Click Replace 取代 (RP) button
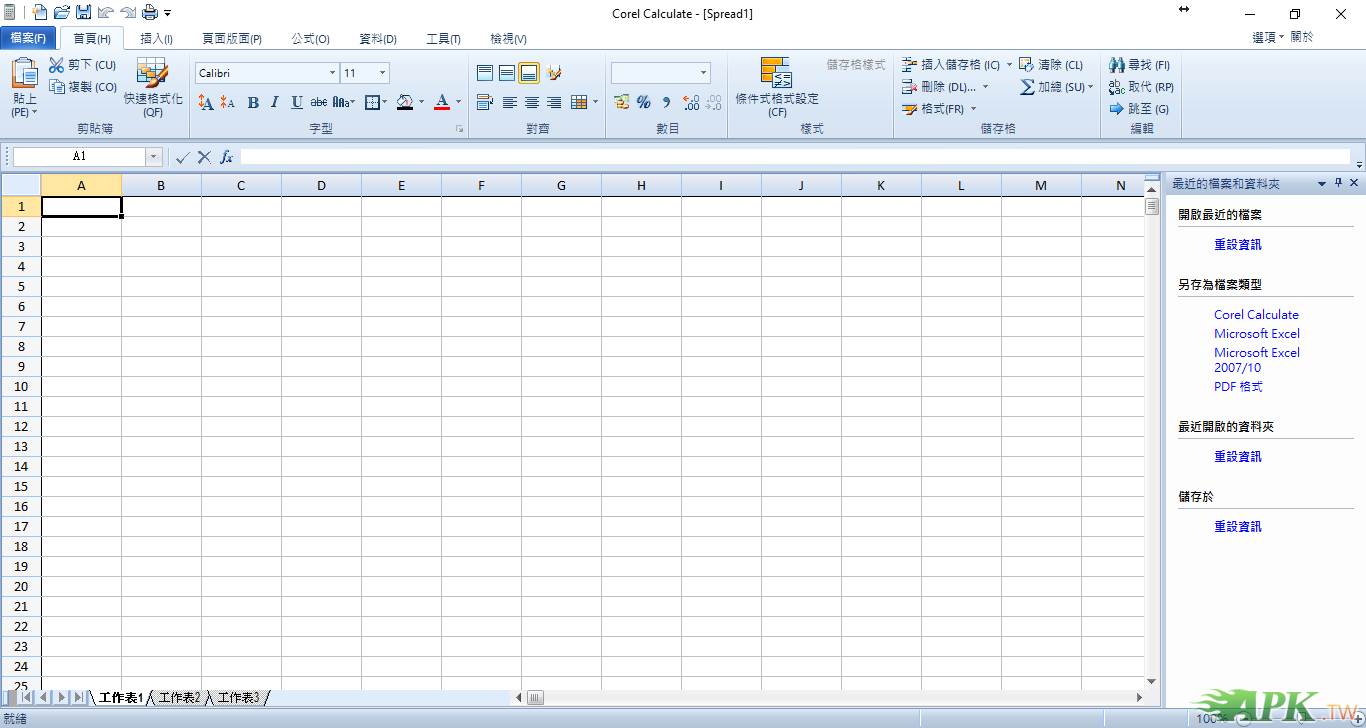This screenshot has width=1366, height=728. tap(1141, 87)
